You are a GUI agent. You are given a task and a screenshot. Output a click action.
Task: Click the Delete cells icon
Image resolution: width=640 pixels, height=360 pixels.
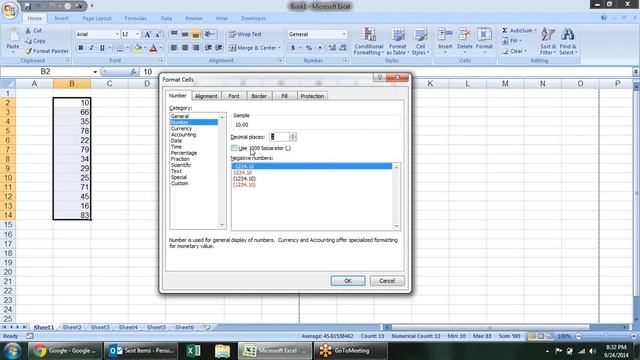(x=464, y=35)
